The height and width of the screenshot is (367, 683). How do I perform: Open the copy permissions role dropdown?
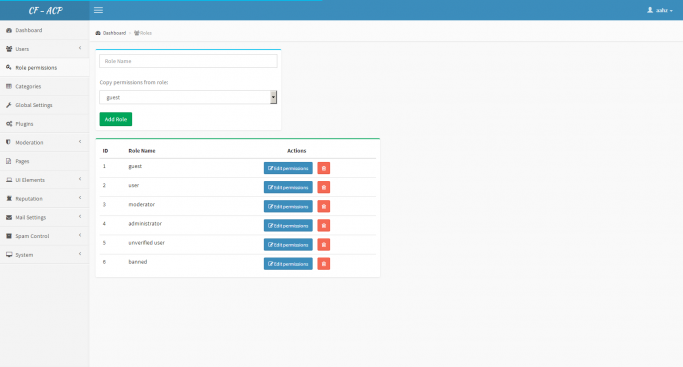pos(188,98)
